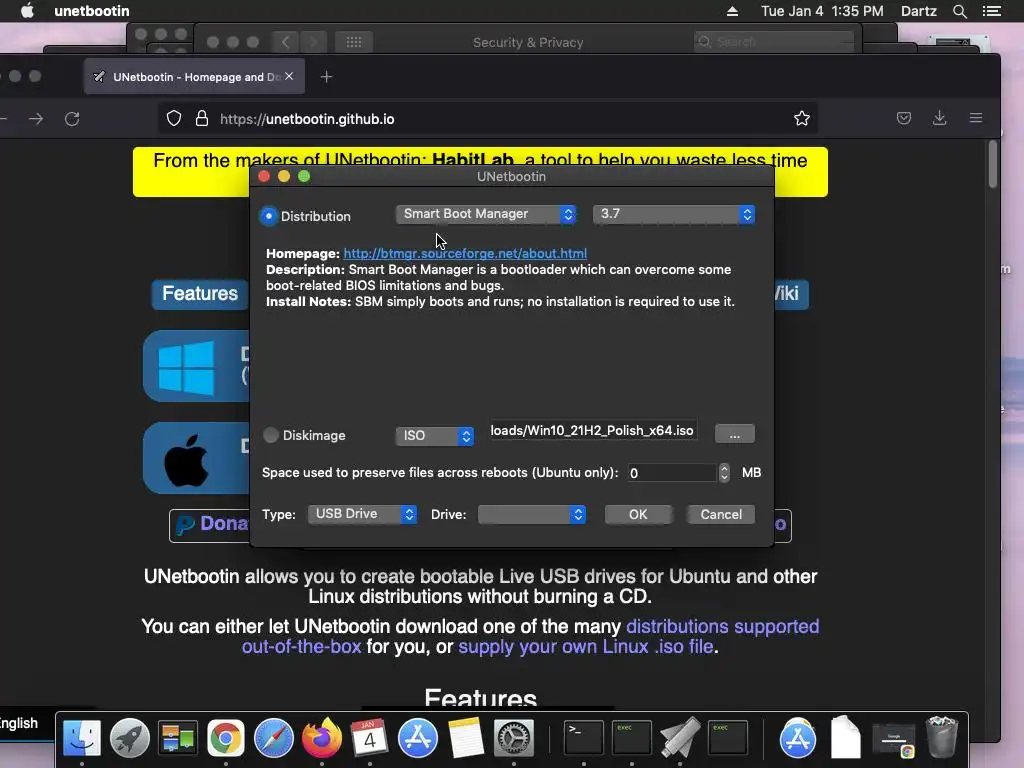Click the persistence space MB field
1024x768 pixels.
[672, 473]
